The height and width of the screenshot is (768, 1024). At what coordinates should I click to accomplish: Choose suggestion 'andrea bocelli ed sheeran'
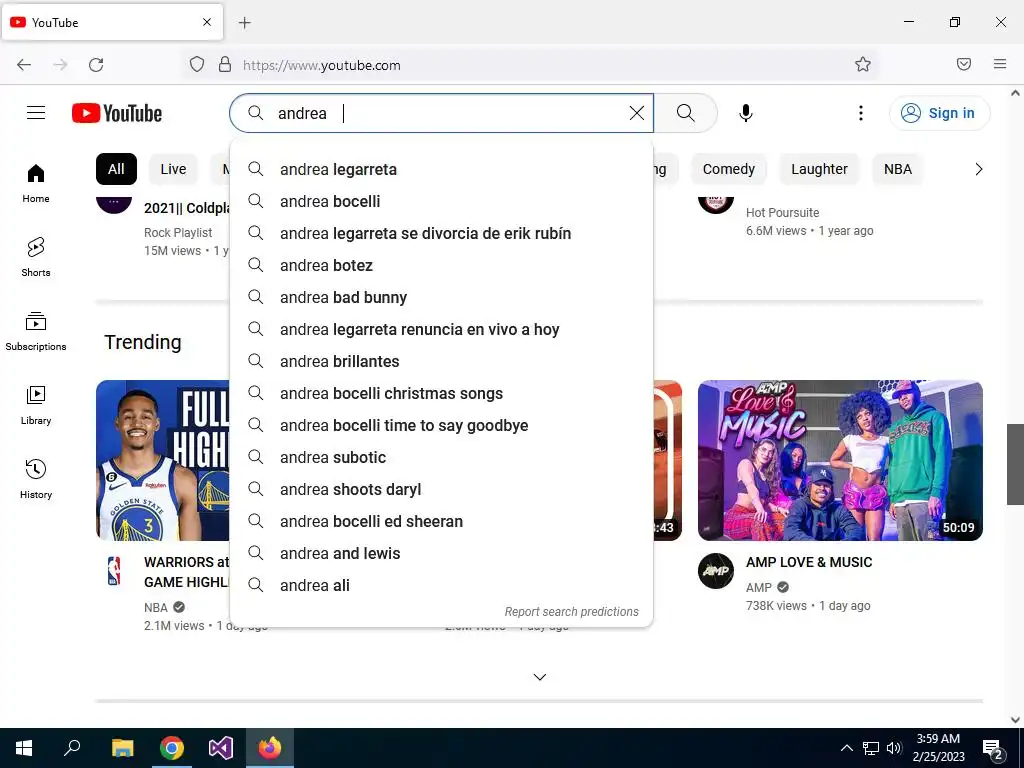(441, 521)
